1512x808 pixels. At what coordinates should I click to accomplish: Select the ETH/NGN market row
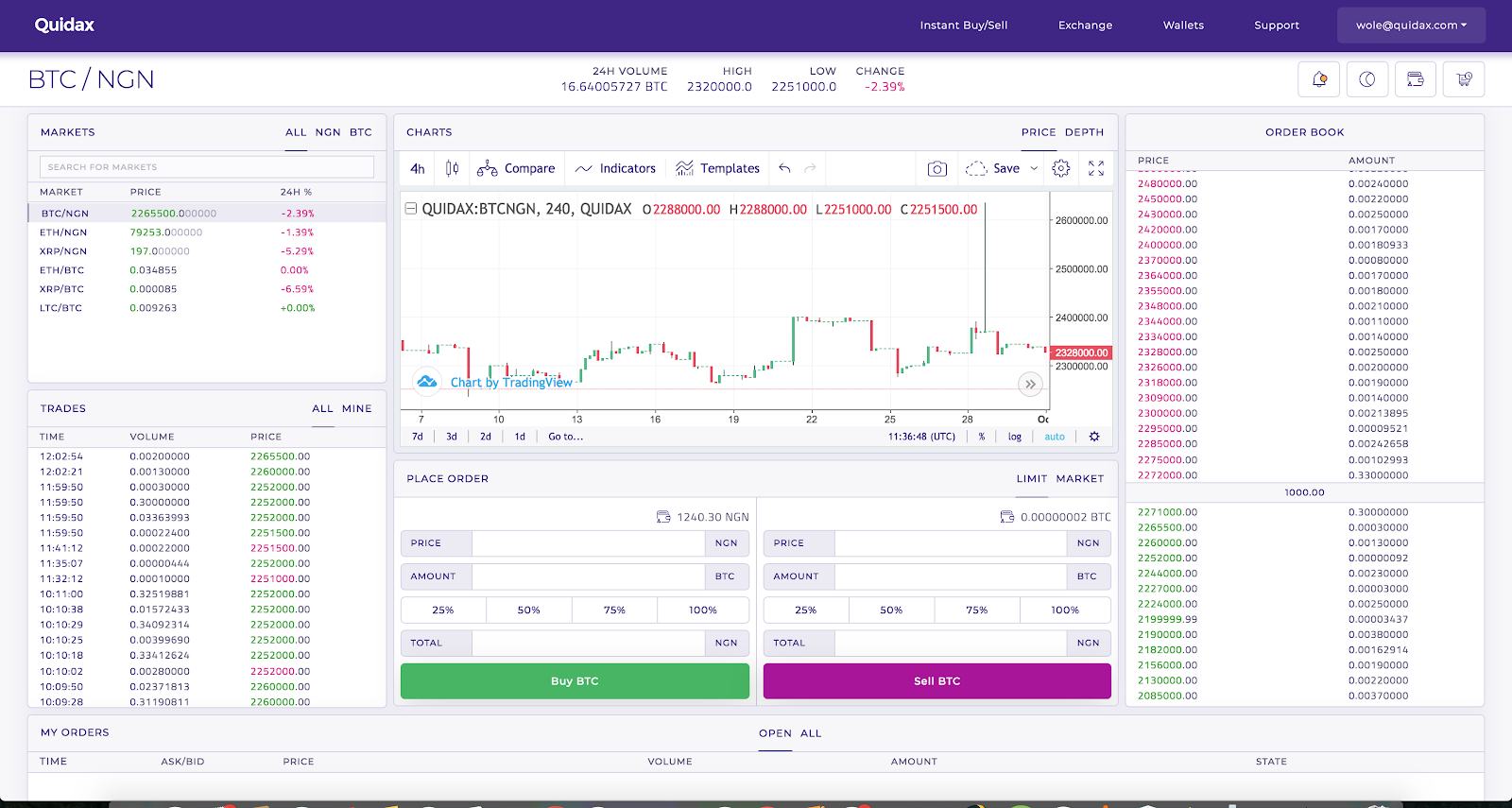pos(207,232)
